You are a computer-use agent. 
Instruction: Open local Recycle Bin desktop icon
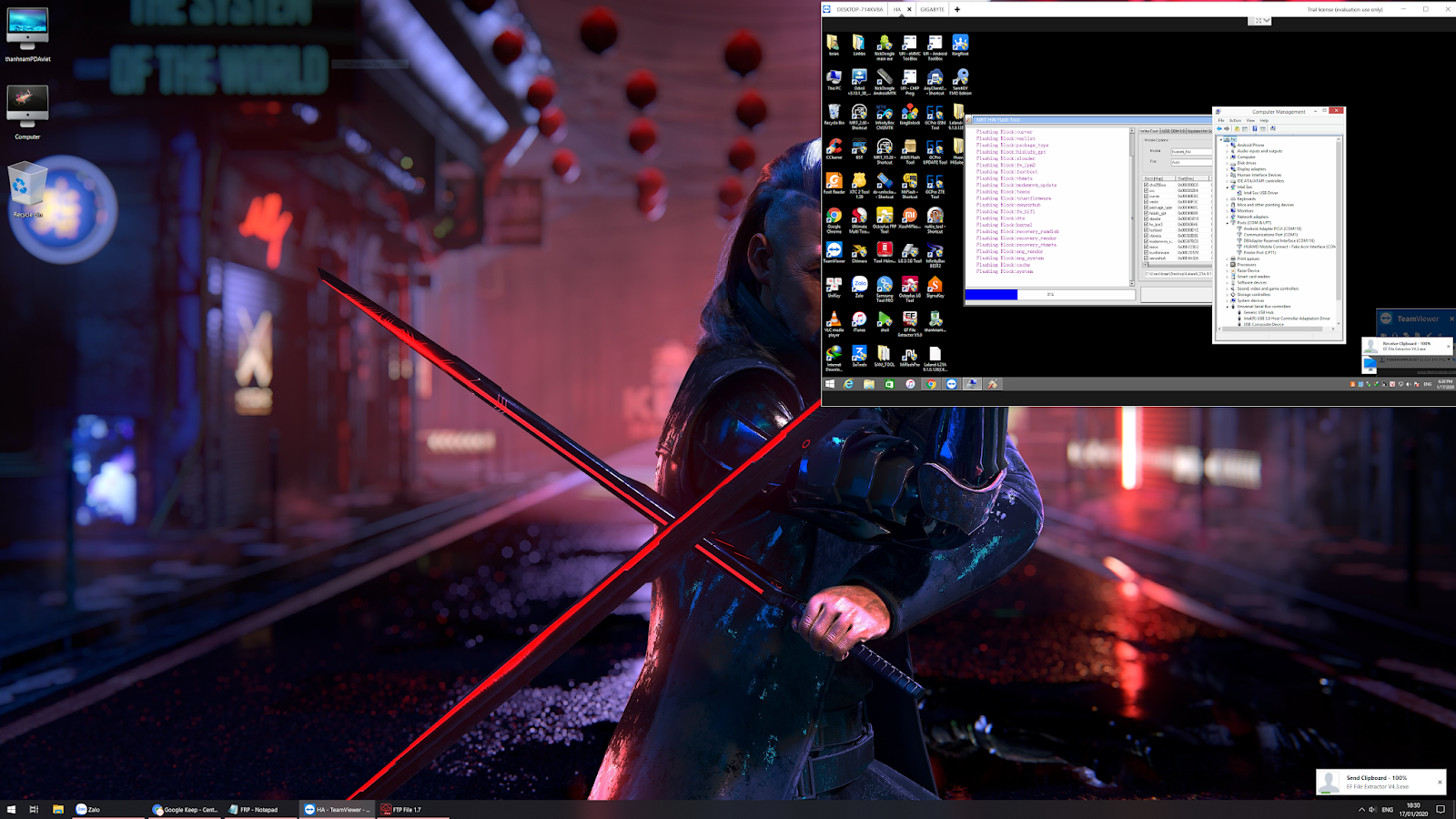pos(27,189)
